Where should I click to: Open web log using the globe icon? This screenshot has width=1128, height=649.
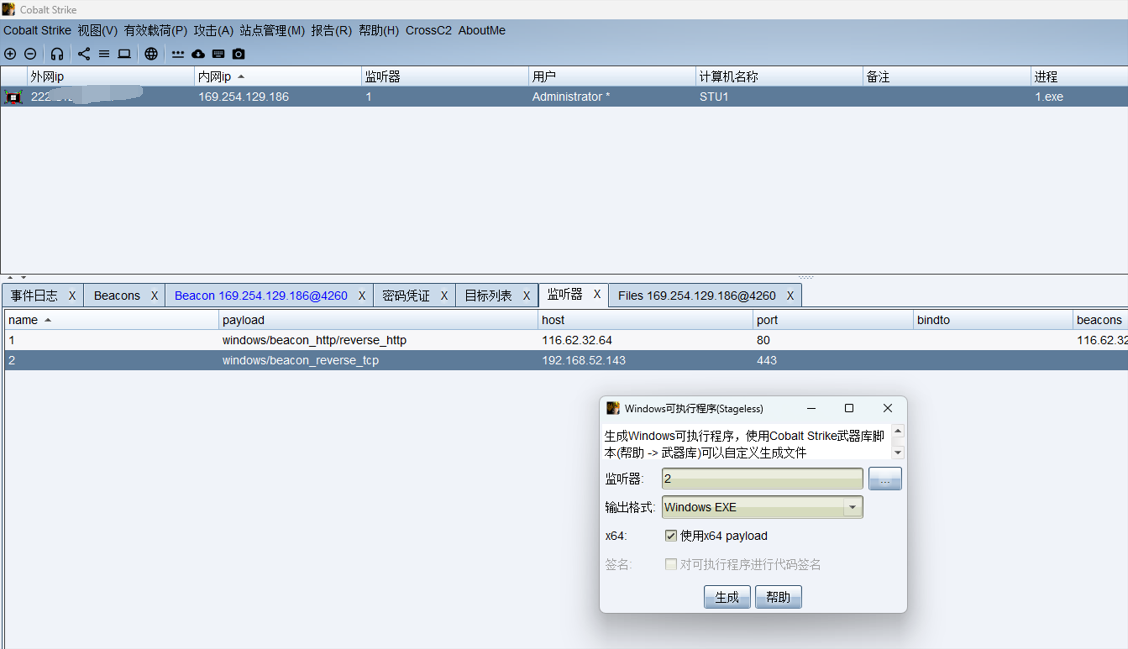(x=151, y=54)
